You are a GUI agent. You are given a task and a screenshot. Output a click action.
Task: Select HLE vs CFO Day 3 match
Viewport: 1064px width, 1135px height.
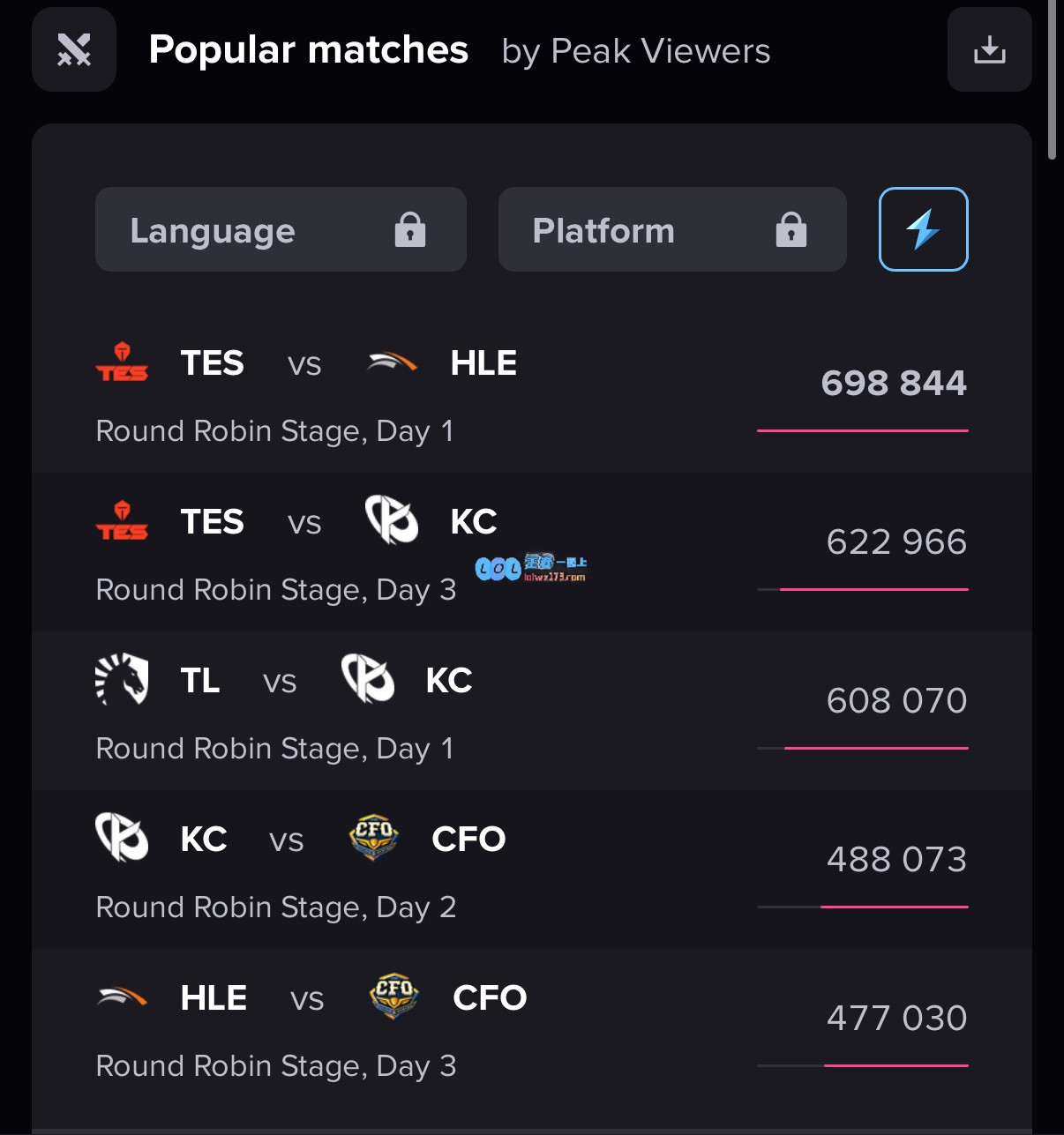tap(532, 1028)
